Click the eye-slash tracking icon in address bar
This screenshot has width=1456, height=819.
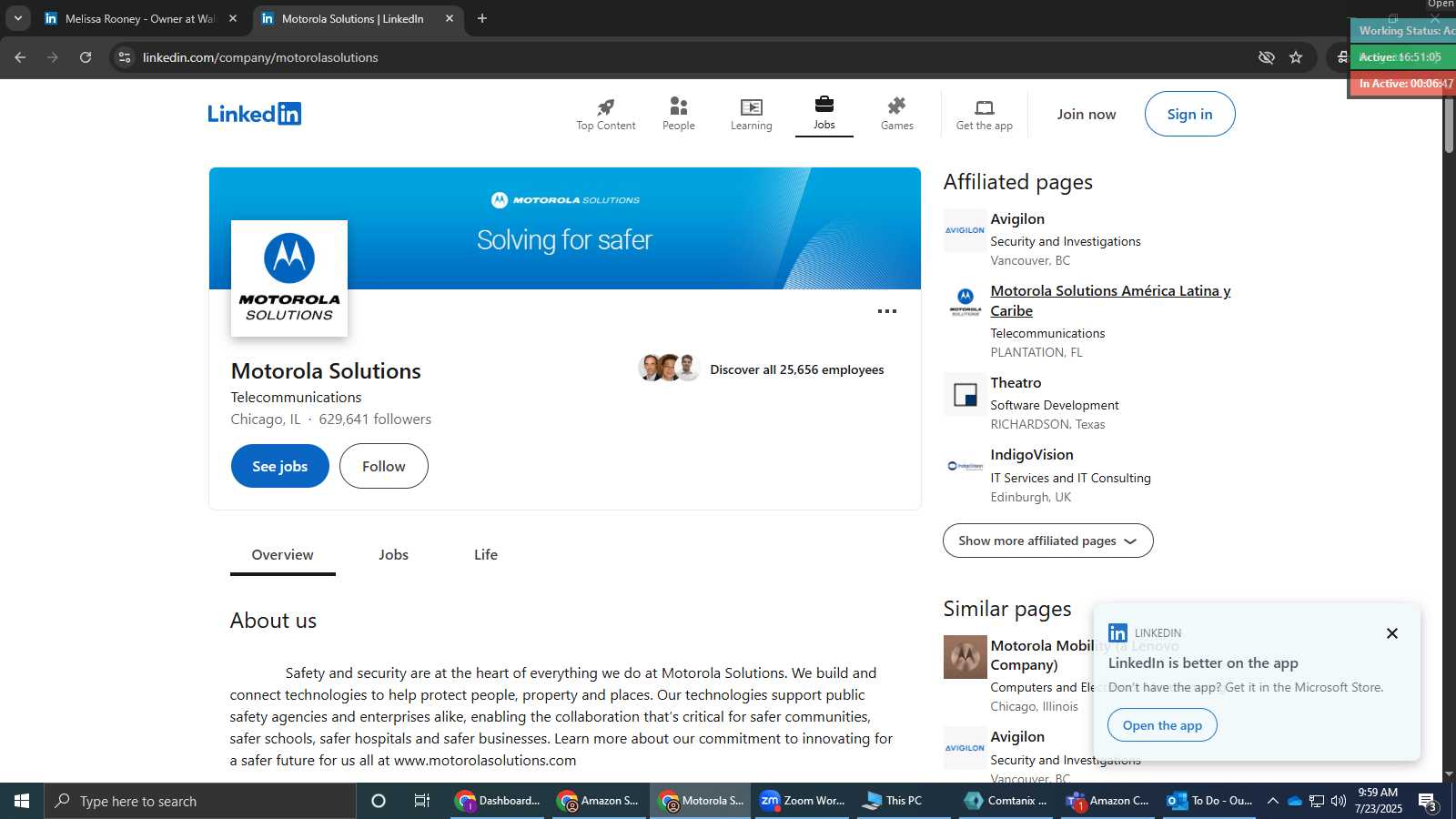(1266, 57)
